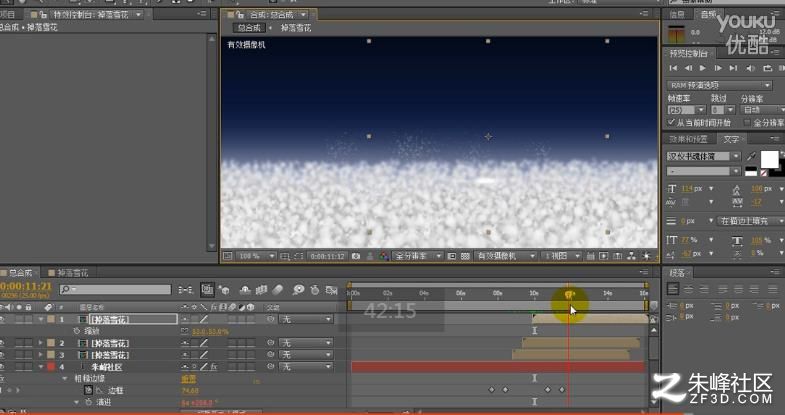
Task: Open parent dropdown for layer 1
Action: point(306,319)
